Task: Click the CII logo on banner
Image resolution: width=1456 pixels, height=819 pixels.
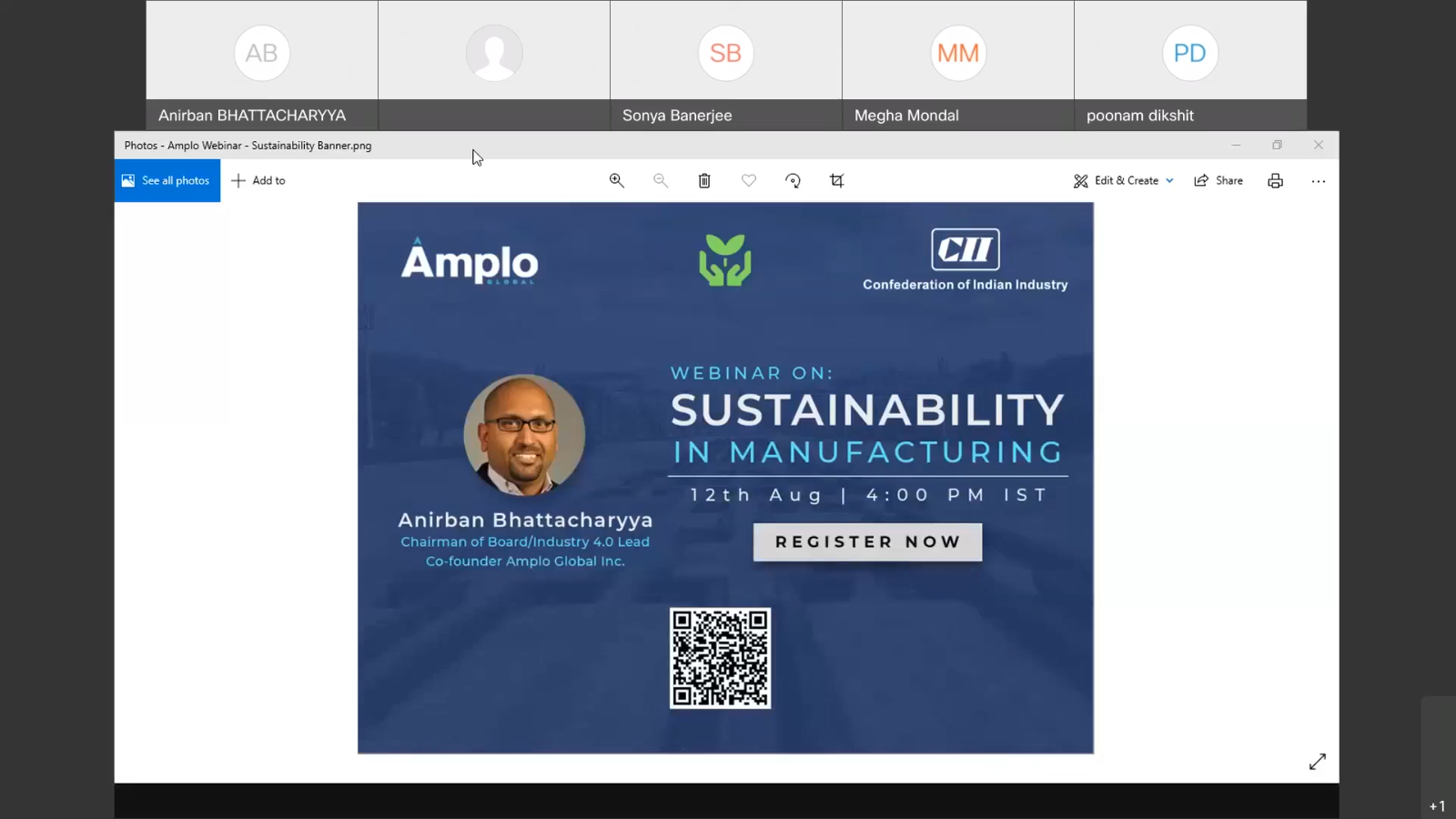Action: click(966, 249)
